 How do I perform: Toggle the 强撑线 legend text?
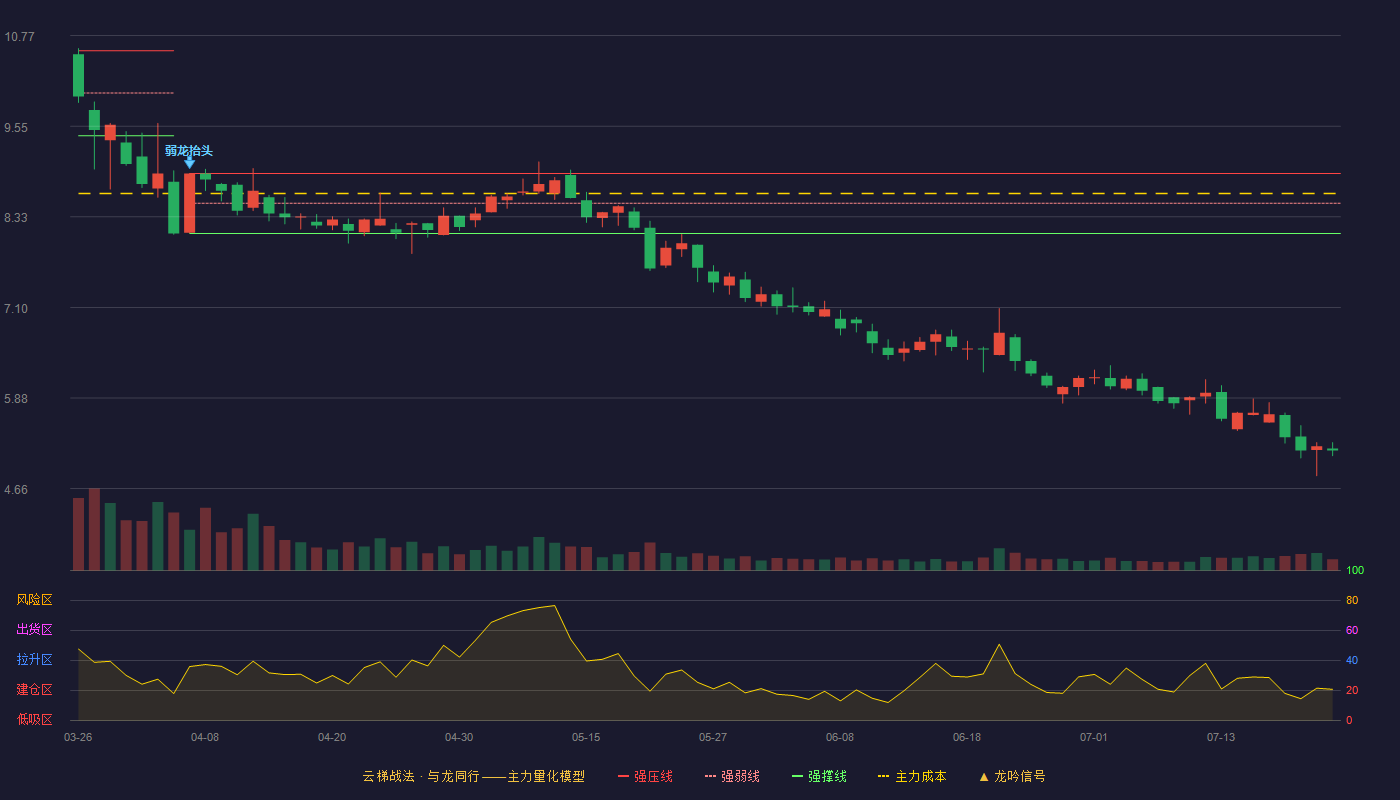827,776
